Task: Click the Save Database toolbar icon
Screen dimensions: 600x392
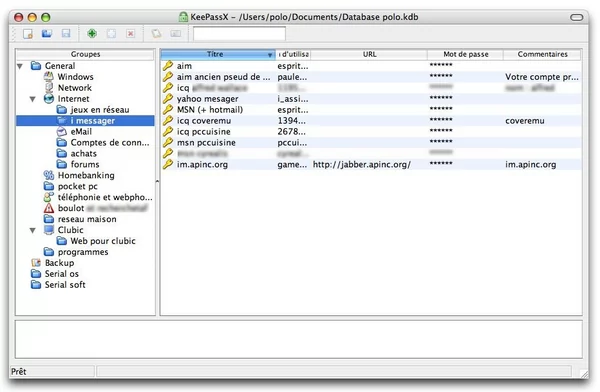Action: tap(66, 34)
